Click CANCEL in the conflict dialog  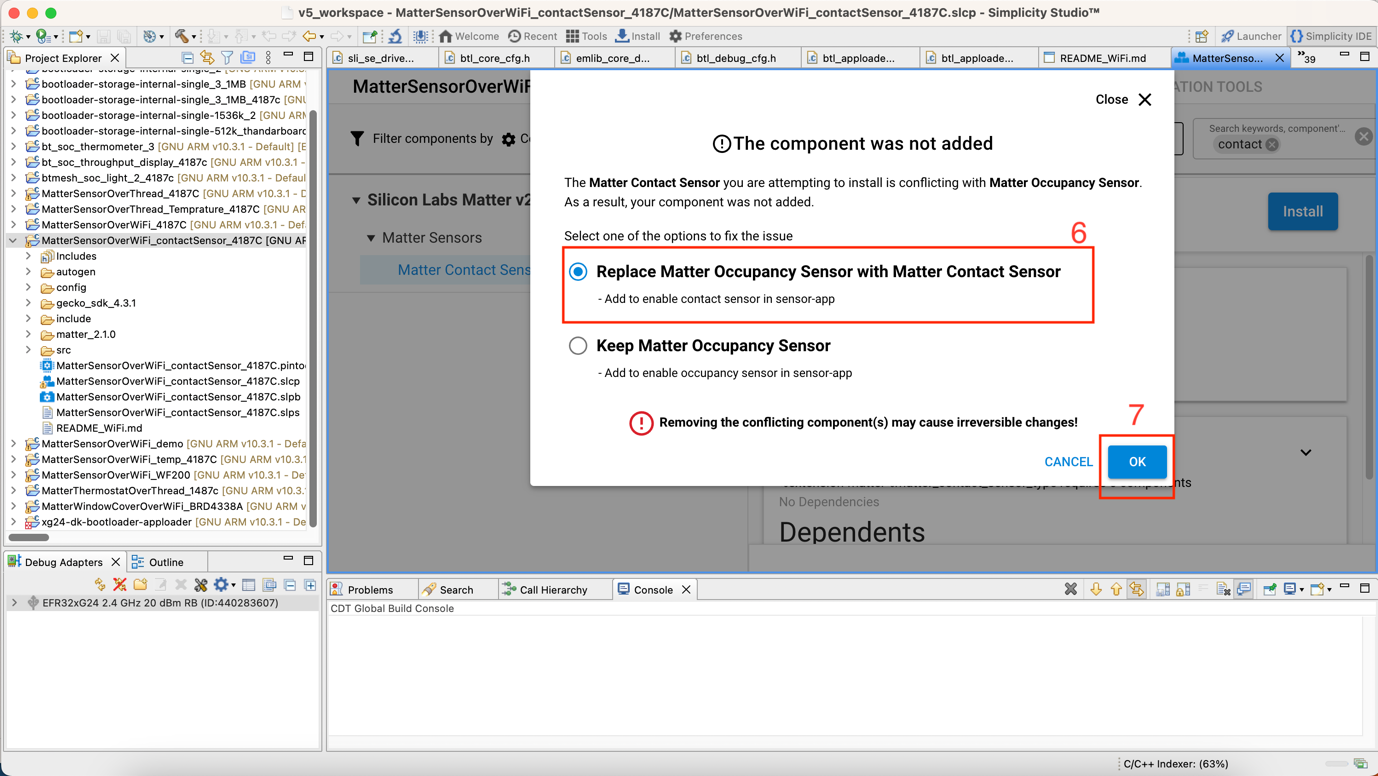(x=1068, y=462)
